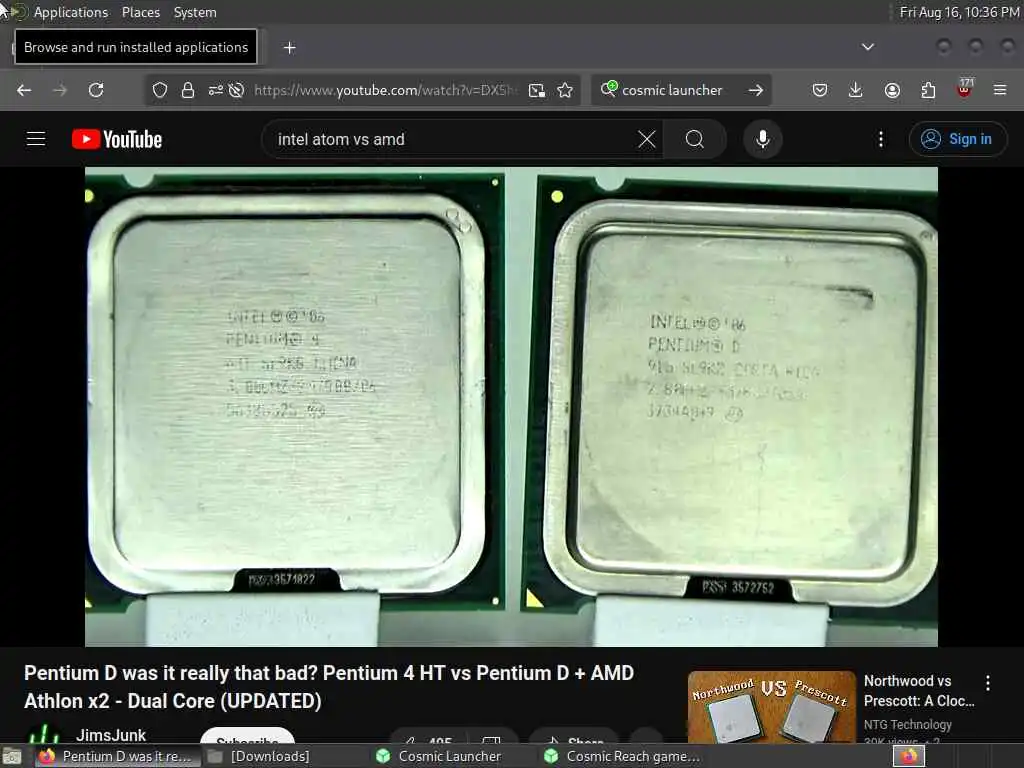
Task: Open picture-in-picture icon in address bar
Action: tap(537, 90)
